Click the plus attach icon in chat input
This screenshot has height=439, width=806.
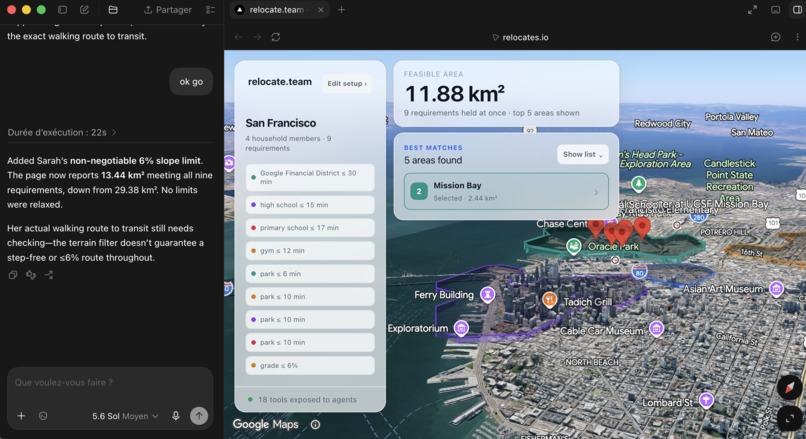click(21, 416)
